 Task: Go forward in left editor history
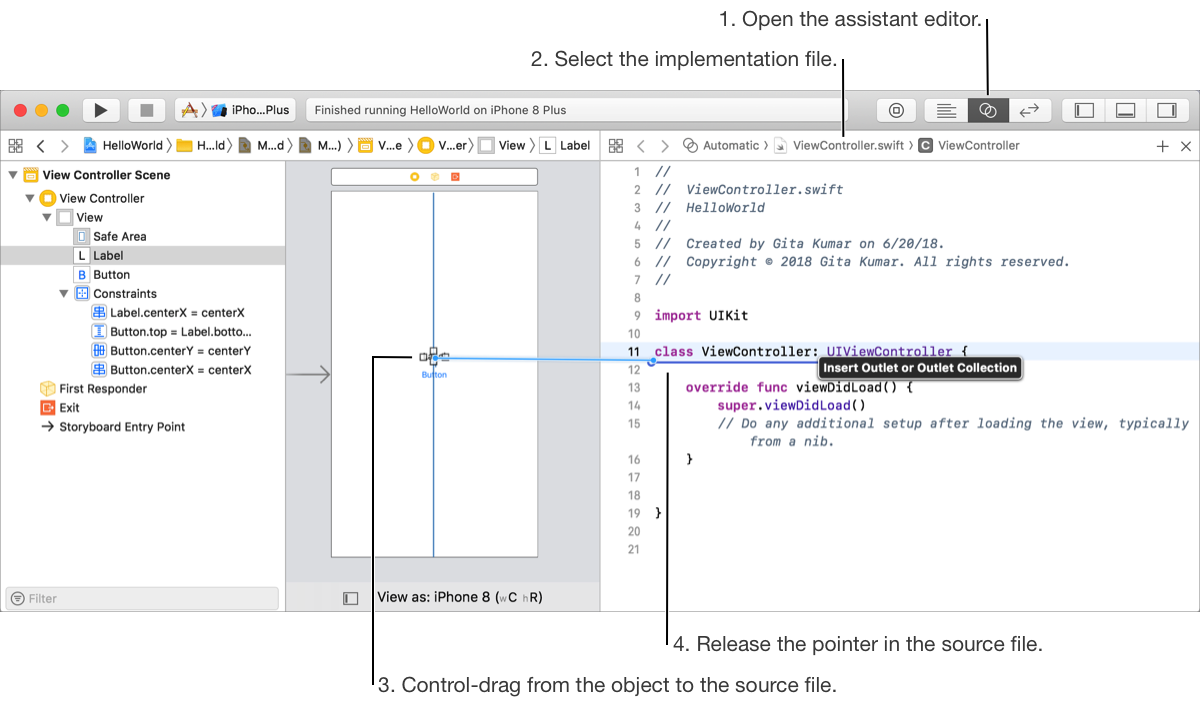click(64, 145)
